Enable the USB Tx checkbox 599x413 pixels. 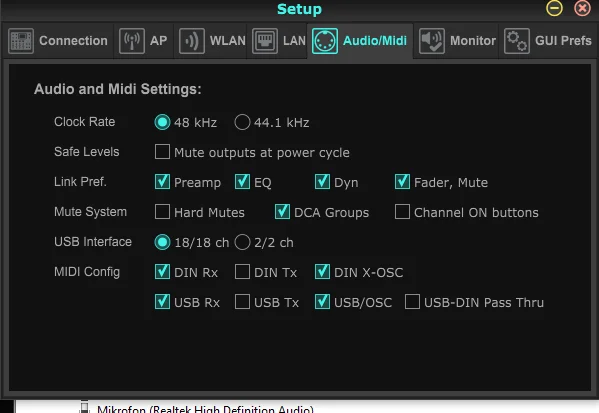(x=242, y=302)
